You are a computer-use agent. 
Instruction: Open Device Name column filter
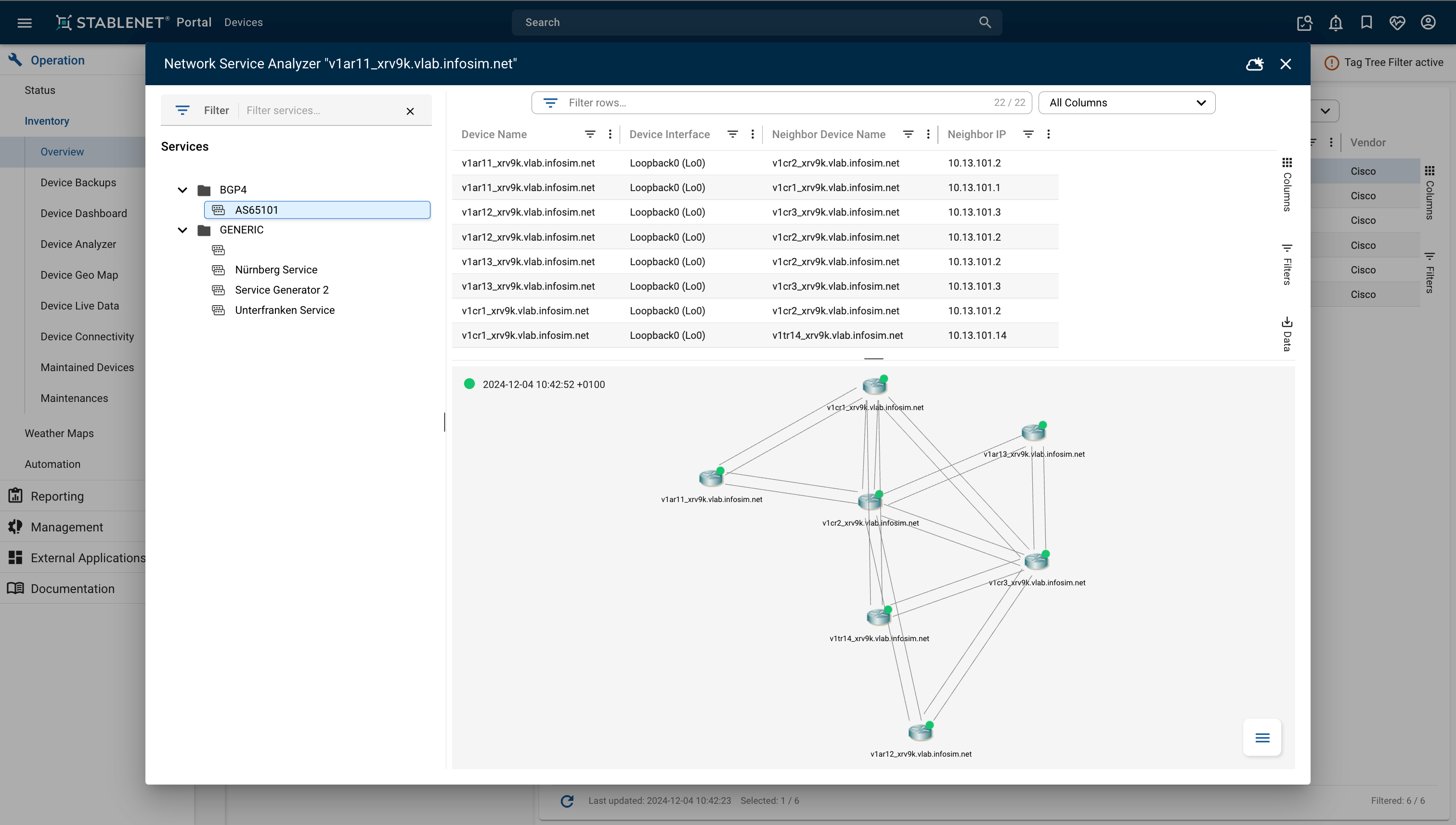590,134
